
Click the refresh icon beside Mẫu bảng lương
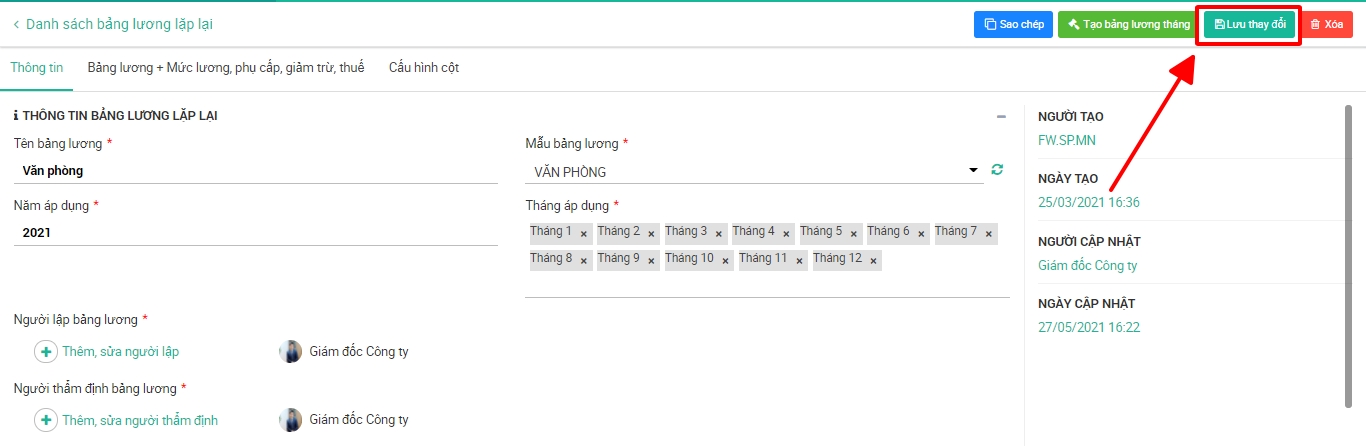997,170
